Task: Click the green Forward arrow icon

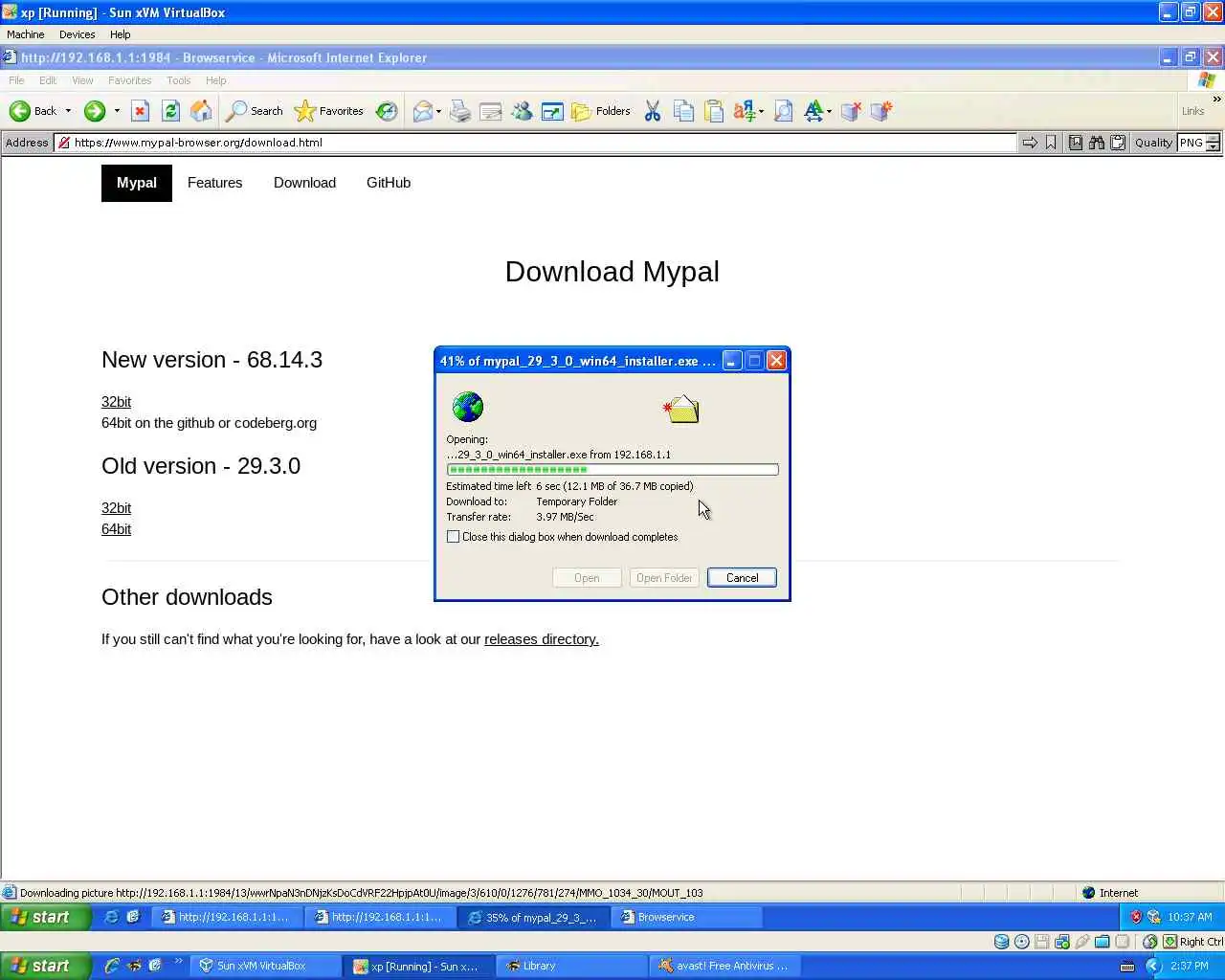Action: click(94, 111)
